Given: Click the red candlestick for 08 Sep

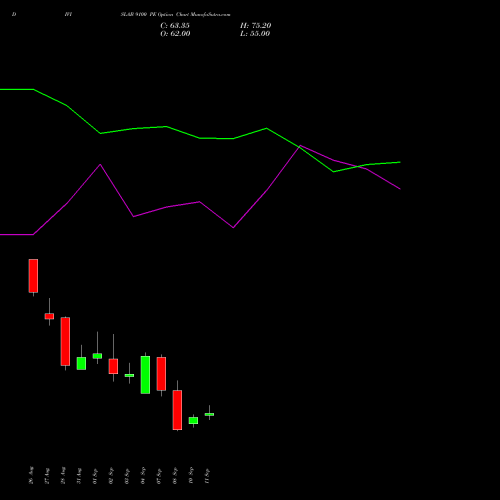Looking at the screenshot, I should point(177,410).
